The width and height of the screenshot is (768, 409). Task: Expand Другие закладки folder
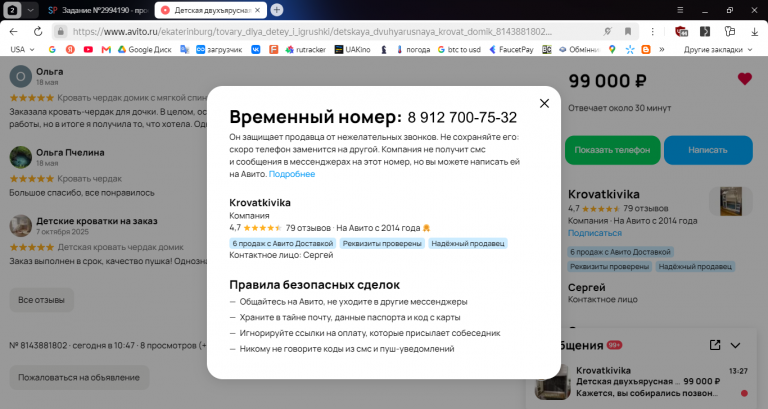point(718,49)
